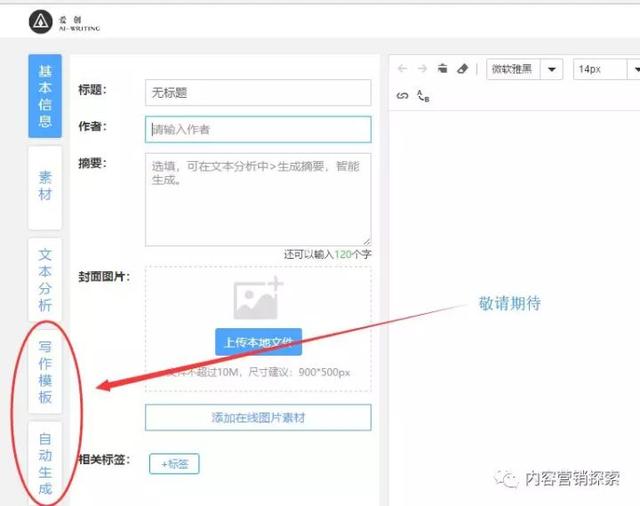Click the 摘要 textarea resize handle
This screenshot has height=506, width=640.
[x=367, y=242]
